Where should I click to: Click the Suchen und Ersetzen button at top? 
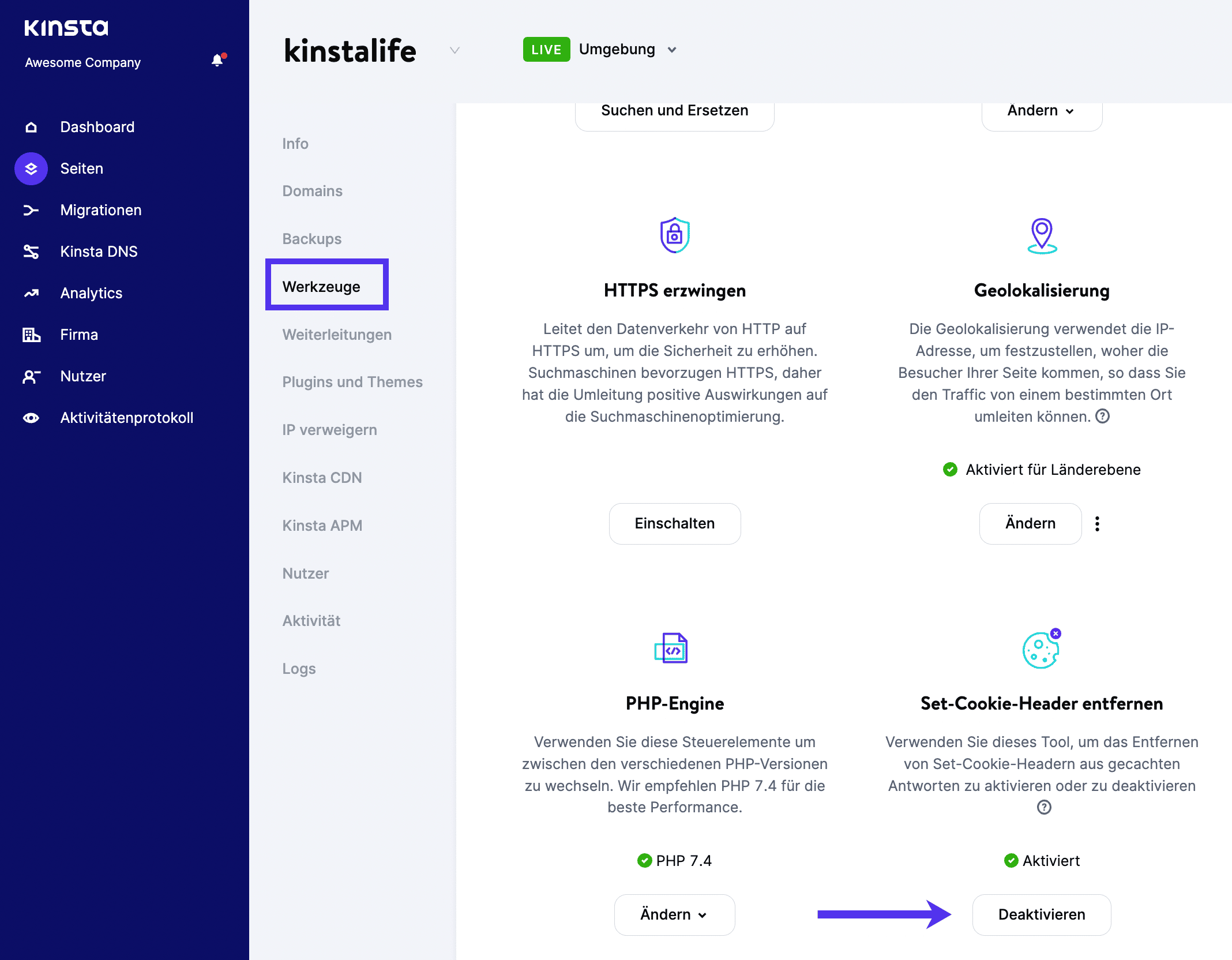(x=674, y=110)
